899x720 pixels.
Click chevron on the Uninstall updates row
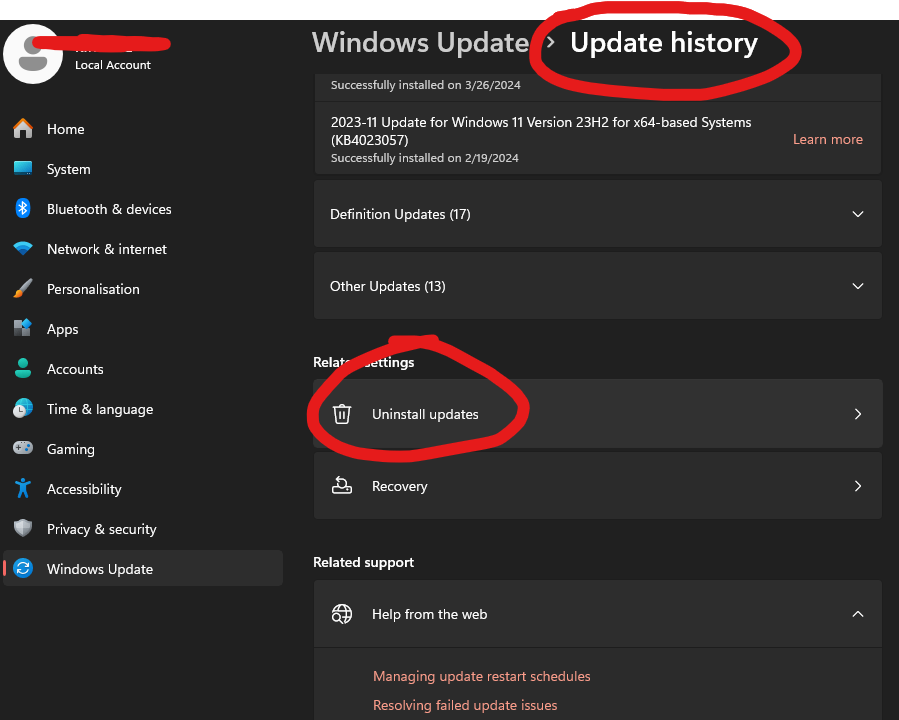point(858,414)
